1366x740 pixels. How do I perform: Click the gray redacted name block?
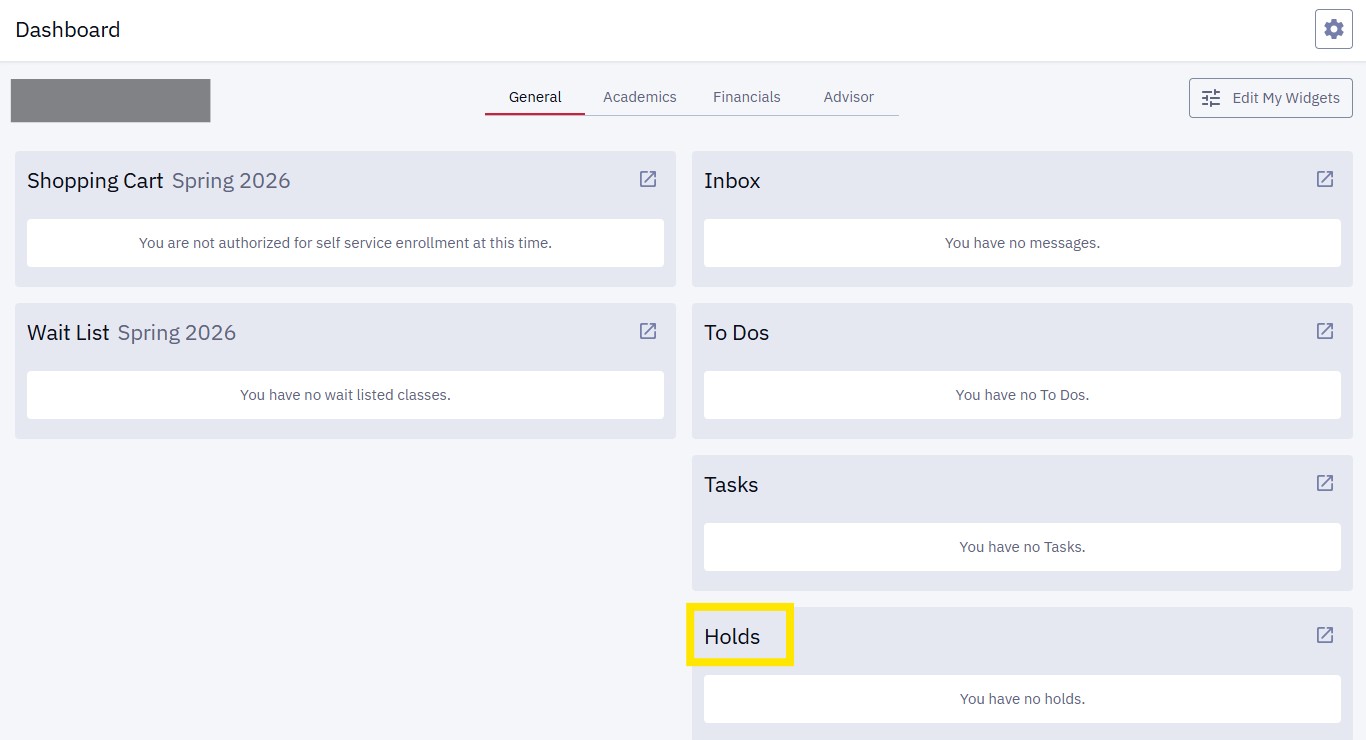(110, 100)
